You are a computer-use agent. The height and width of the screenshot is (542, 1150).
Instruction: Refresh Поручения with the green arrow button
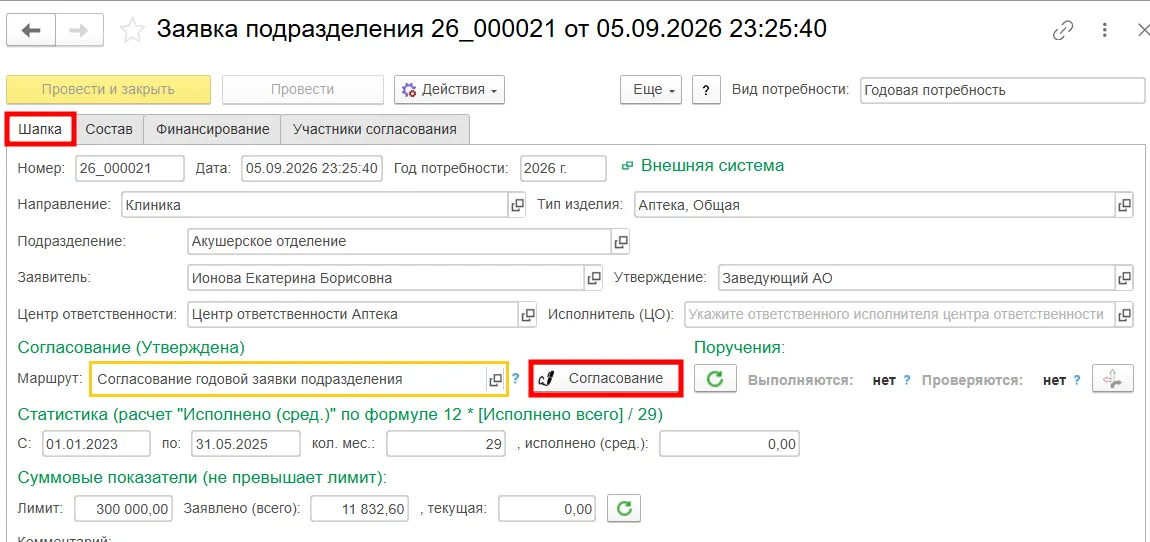pos(715,378)
